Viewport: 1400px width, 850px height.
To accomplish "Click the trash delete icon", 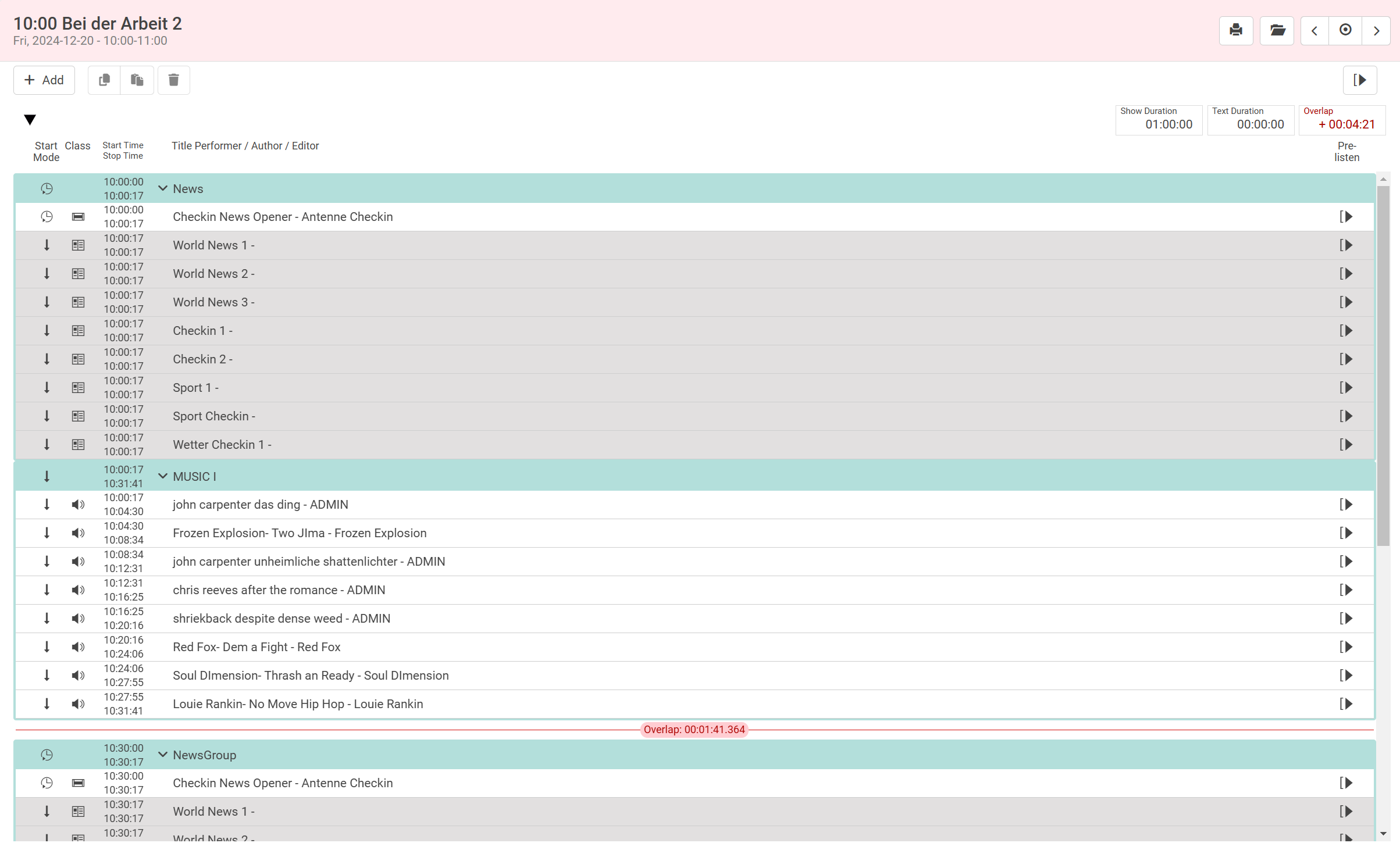I will [173, 80].
